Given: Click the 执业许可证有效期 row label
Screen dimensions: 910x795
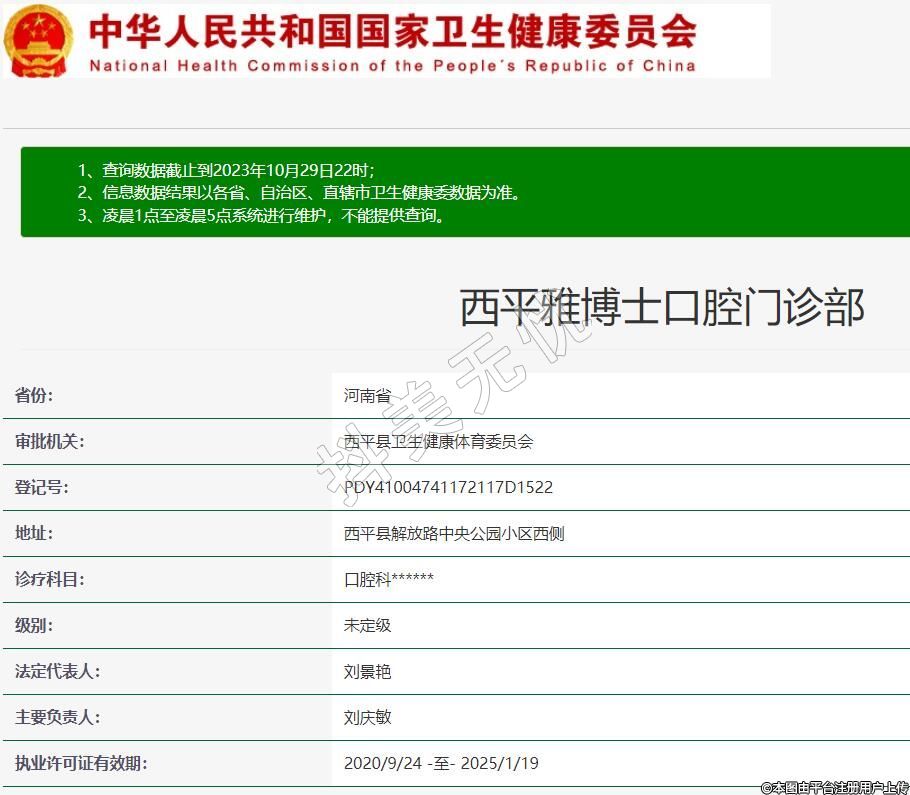Looking at the screenshot, I should (80, 764).
